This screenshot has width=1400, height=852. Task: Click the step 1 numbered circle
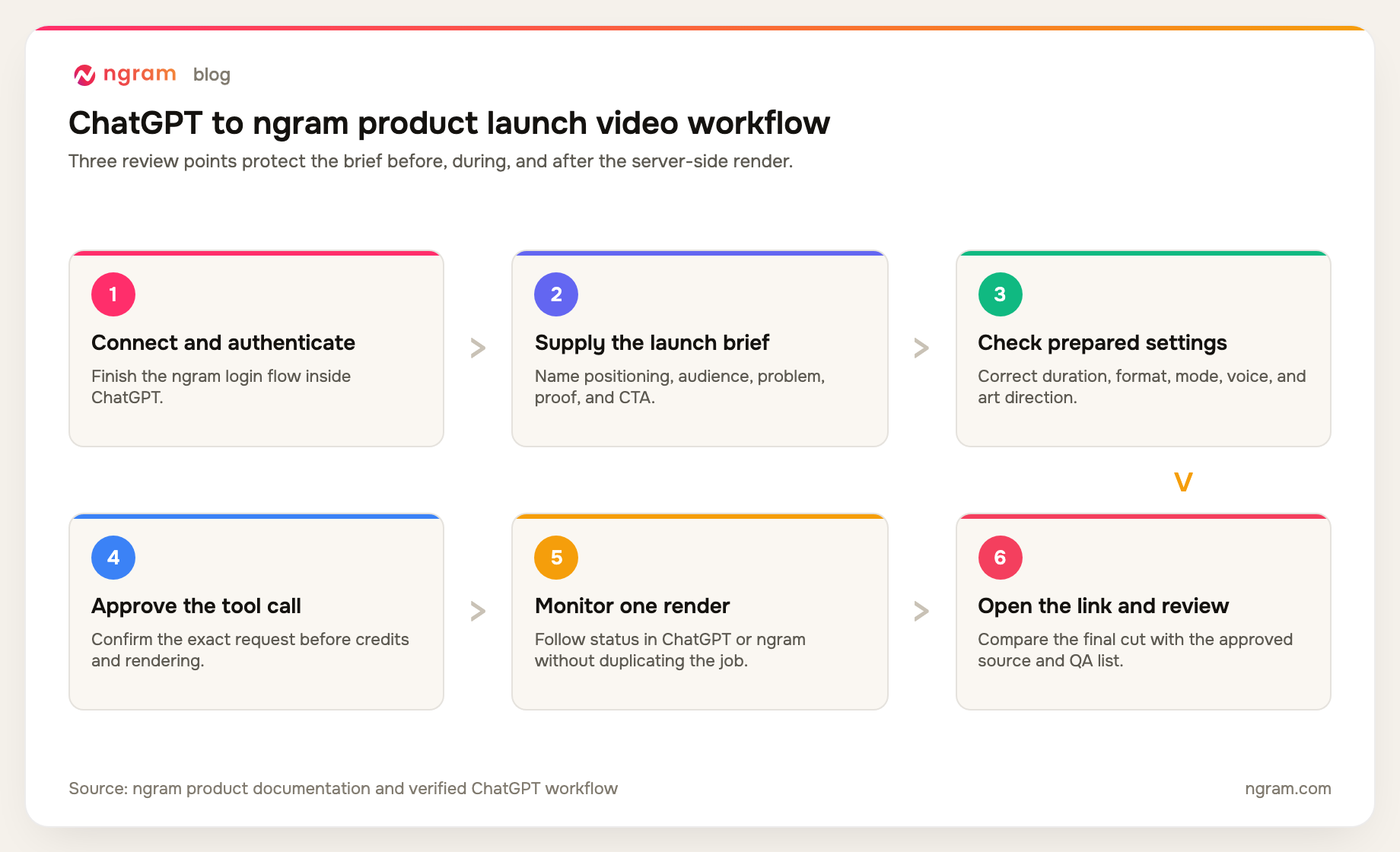113,294
